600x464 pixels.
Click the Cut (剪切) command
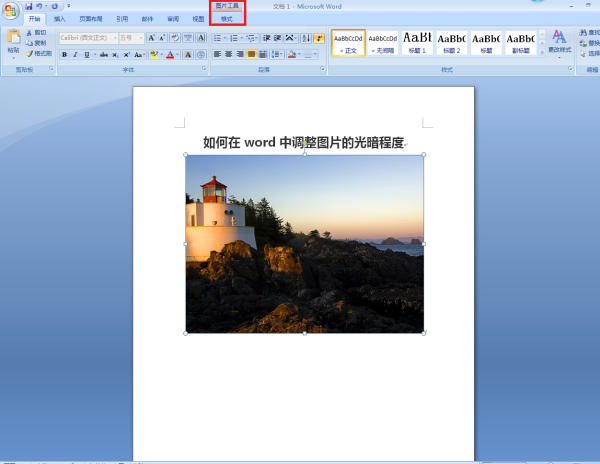pyautogui.click(x=36, y=33)
